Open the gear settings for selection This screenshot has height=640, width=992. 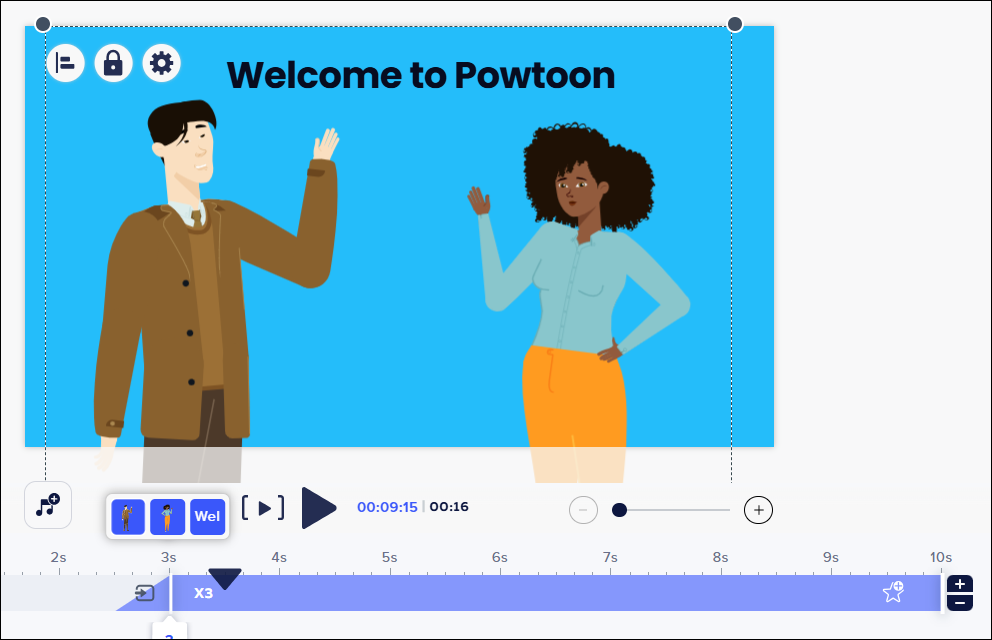(x=161, y=63)
